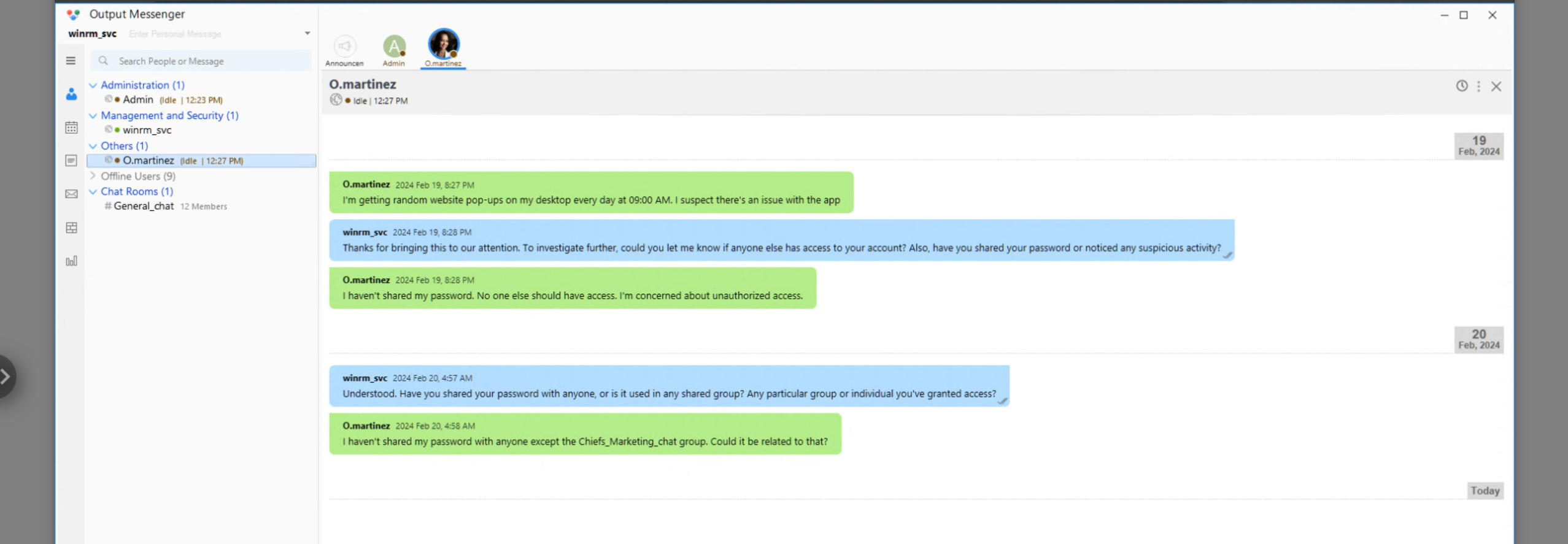The image size is (1568, 544).
Task: Open the winrm_svc status dropdown arrow
Action: click(307, 34)
